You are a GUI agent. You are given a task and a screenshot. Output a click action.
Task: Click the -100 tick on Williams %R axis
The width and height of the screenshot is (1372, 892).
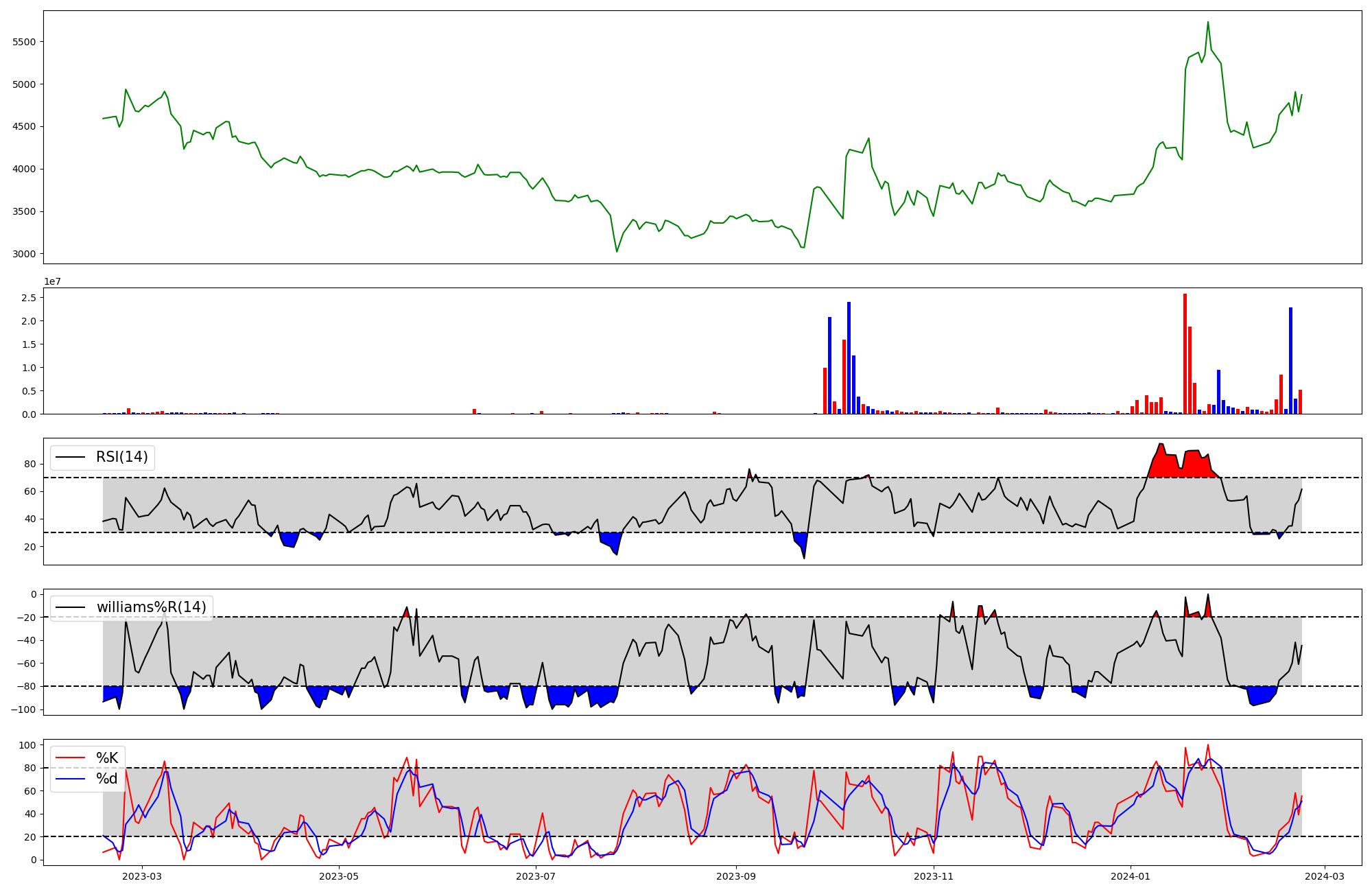[x=23, y=709]
